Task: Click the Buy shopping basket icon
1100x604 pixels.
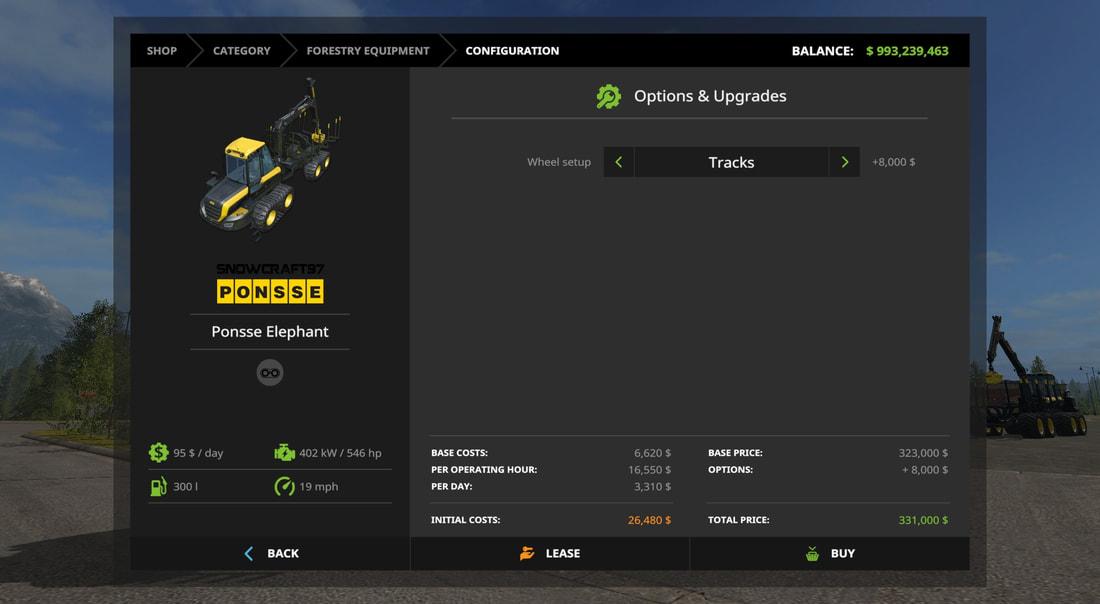Action: tap(813, 553)
